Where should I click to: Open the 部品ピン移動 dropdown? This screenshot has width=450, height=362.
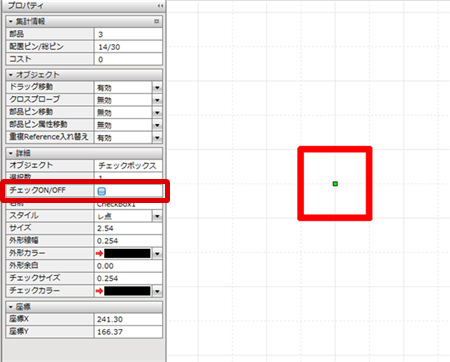click(x=157, y=113)
